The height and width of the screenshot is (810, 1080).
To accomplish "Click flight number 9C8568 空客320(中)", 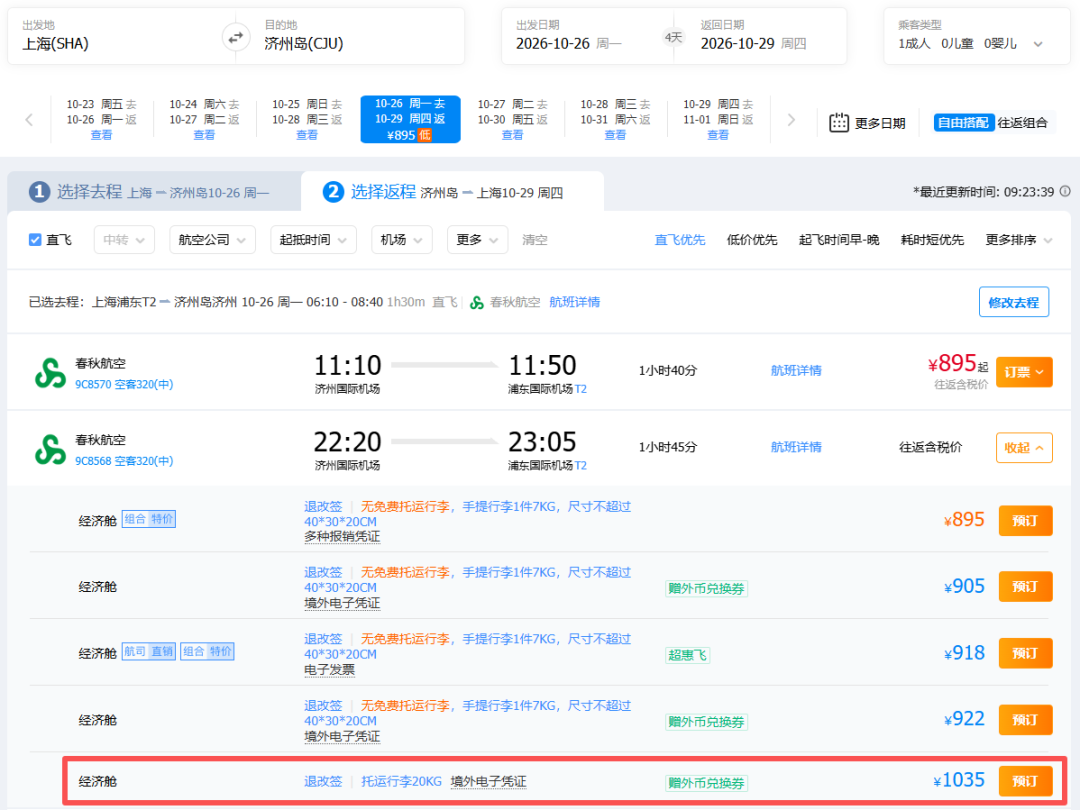I will click(x=124, y=461).
